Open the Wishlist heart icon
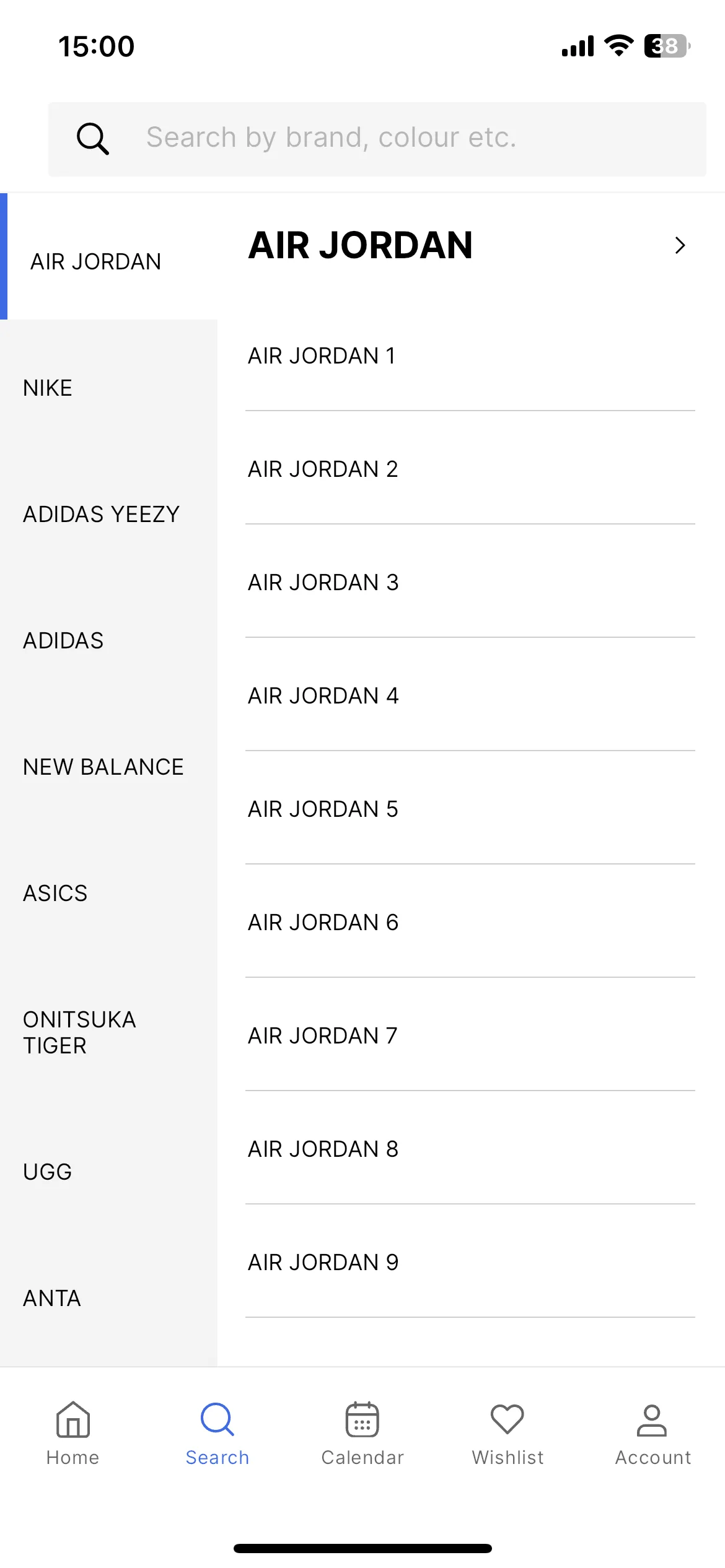725x1568 pixels. (x=507, y=1419)
